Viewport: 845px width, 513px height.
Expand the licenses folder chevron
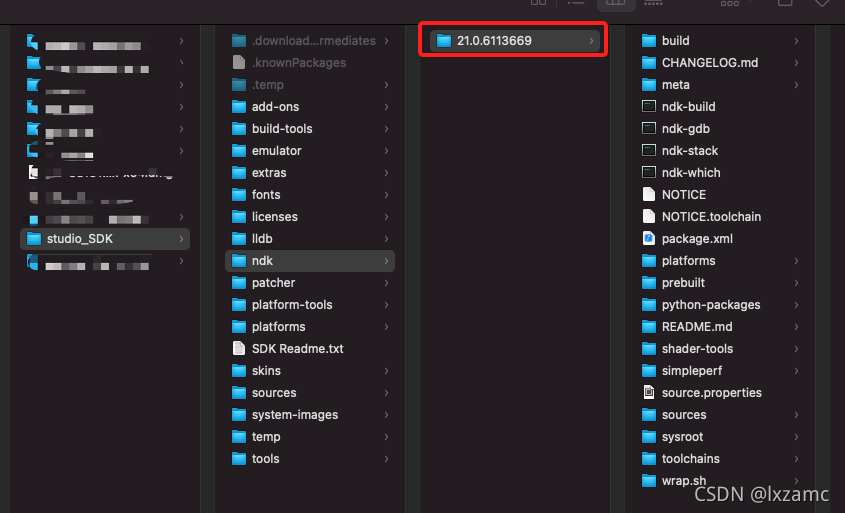pos(386,217)
